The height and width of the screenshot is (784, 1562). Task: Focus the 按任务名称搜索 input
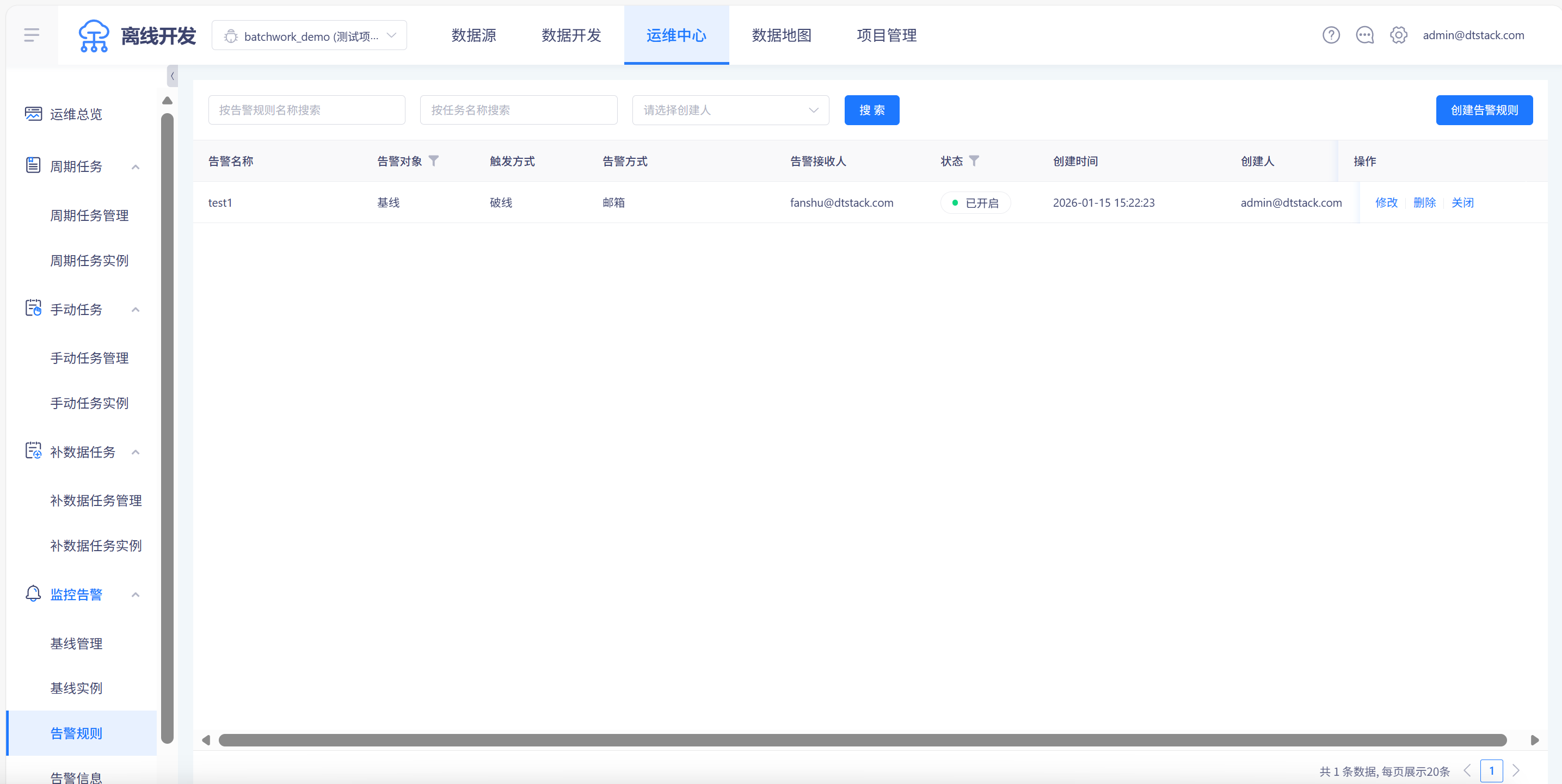[519, 110]
